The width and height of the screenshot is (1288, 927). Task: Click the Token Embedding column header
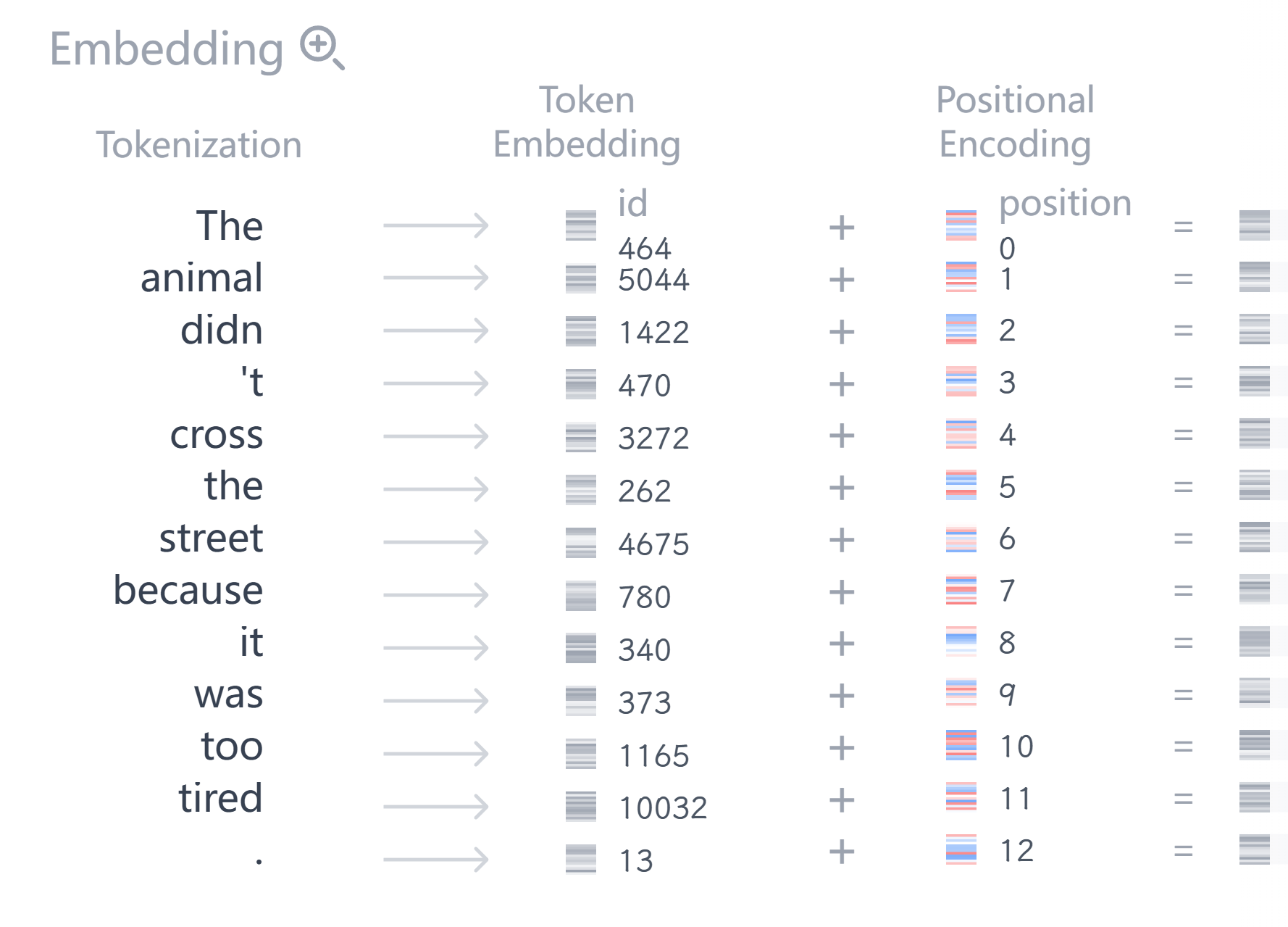point(586,122)
